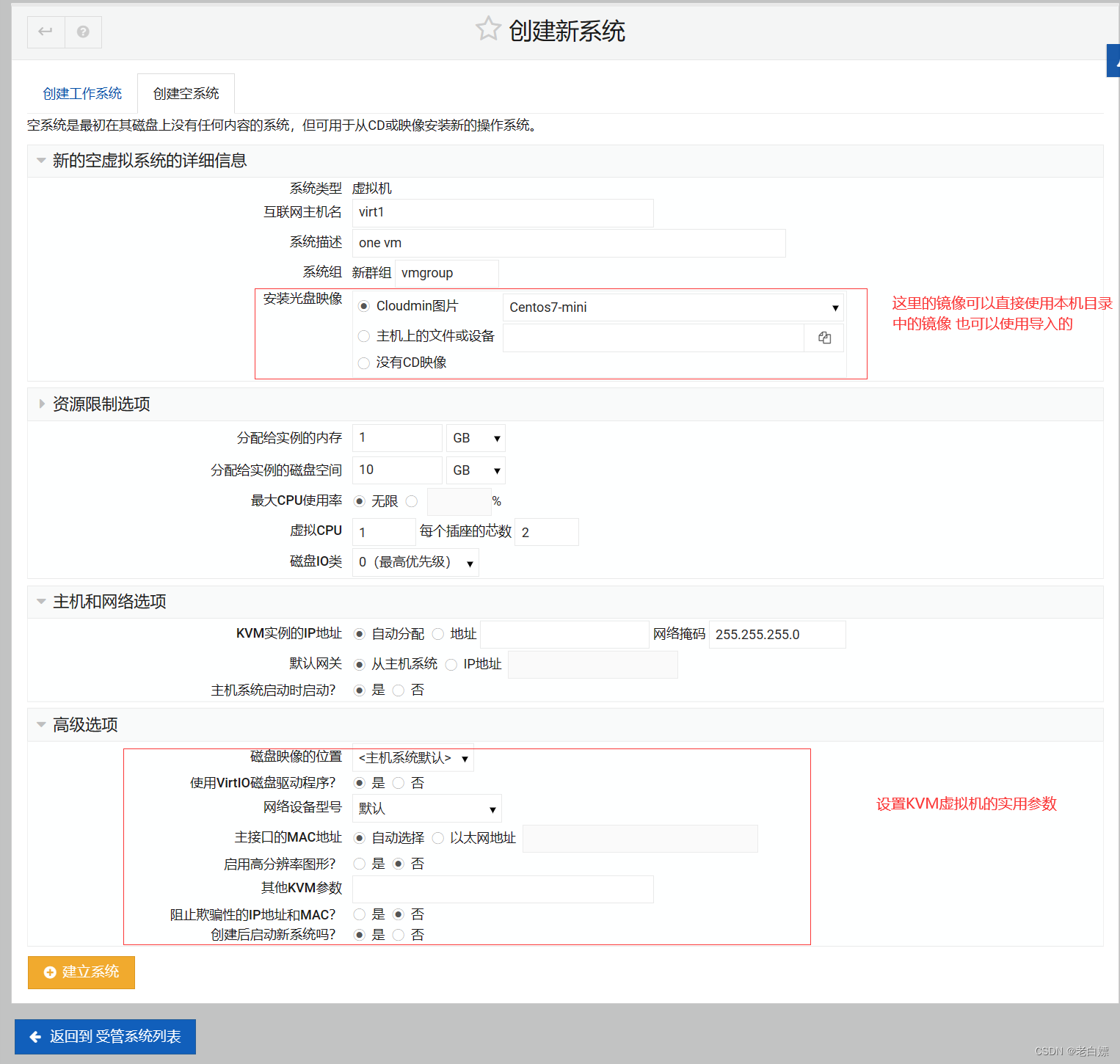Click the 建立系统 button
Image resolution: width=1120 pixels, height=1064 pixels.
pos(81,972)
